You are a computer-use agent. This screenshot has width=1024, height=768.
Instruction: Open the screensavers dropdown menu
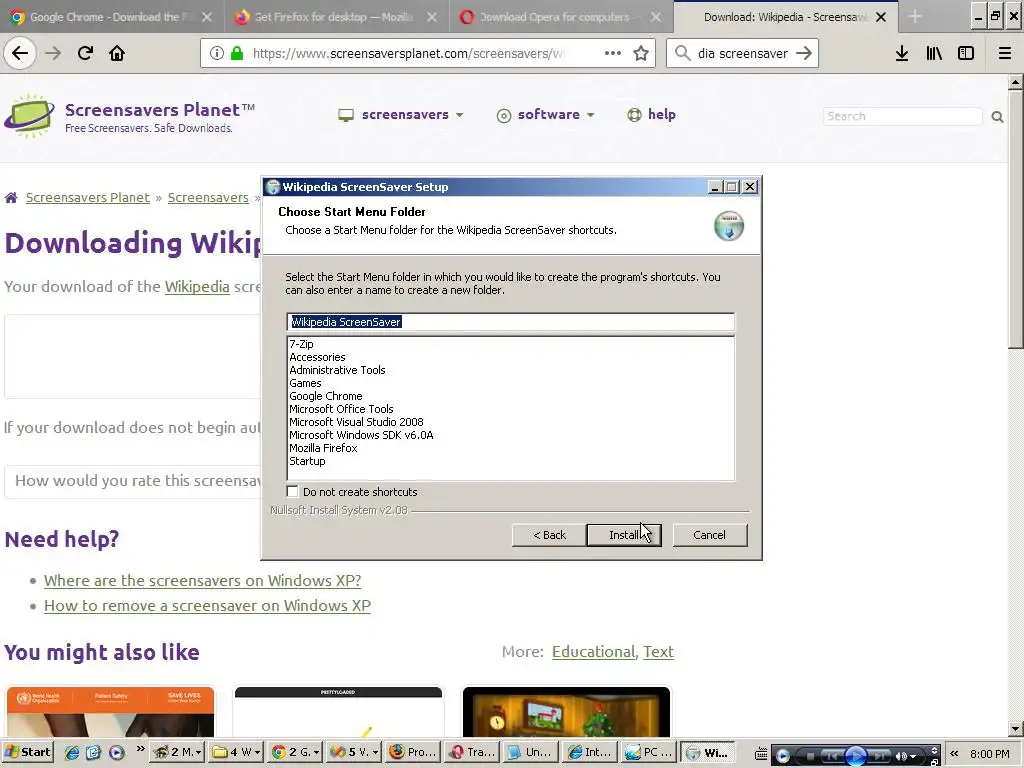coord(401,115)
